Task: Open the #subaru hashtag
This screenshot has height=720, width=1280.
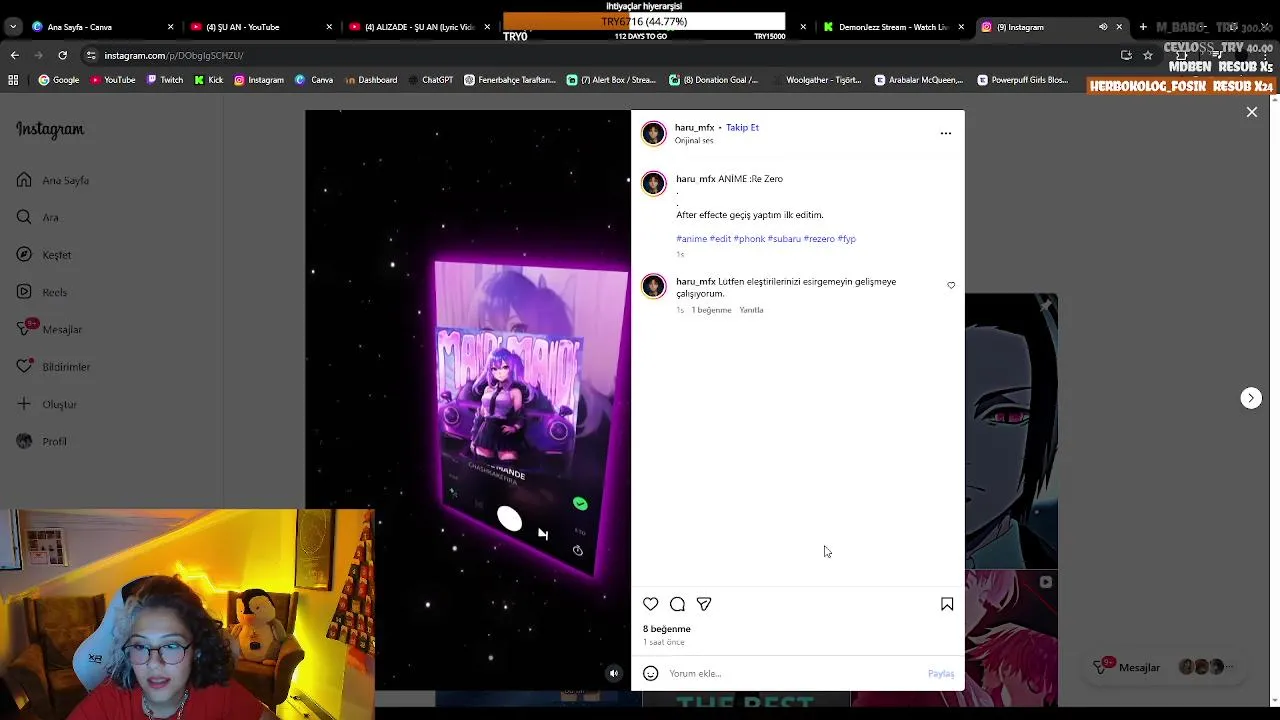Action: tap(784, 239)
